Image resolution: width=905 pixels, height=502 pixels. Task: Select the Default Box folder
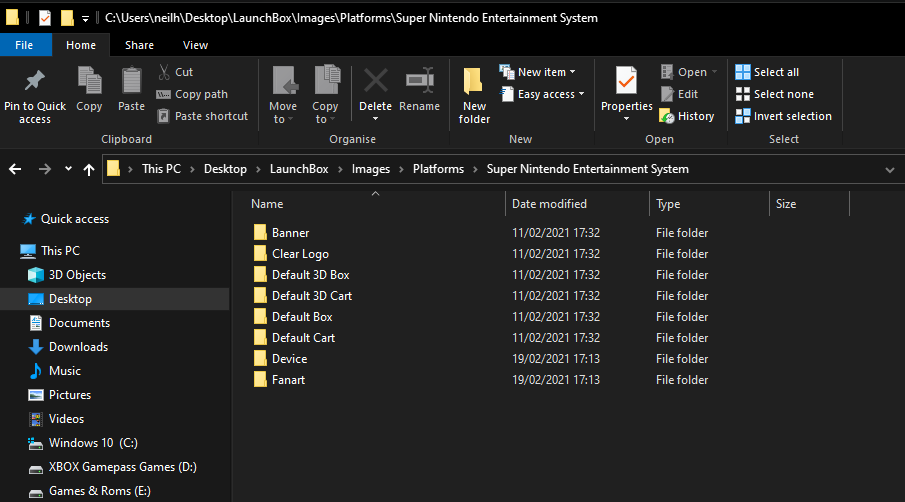coord(293,317)
